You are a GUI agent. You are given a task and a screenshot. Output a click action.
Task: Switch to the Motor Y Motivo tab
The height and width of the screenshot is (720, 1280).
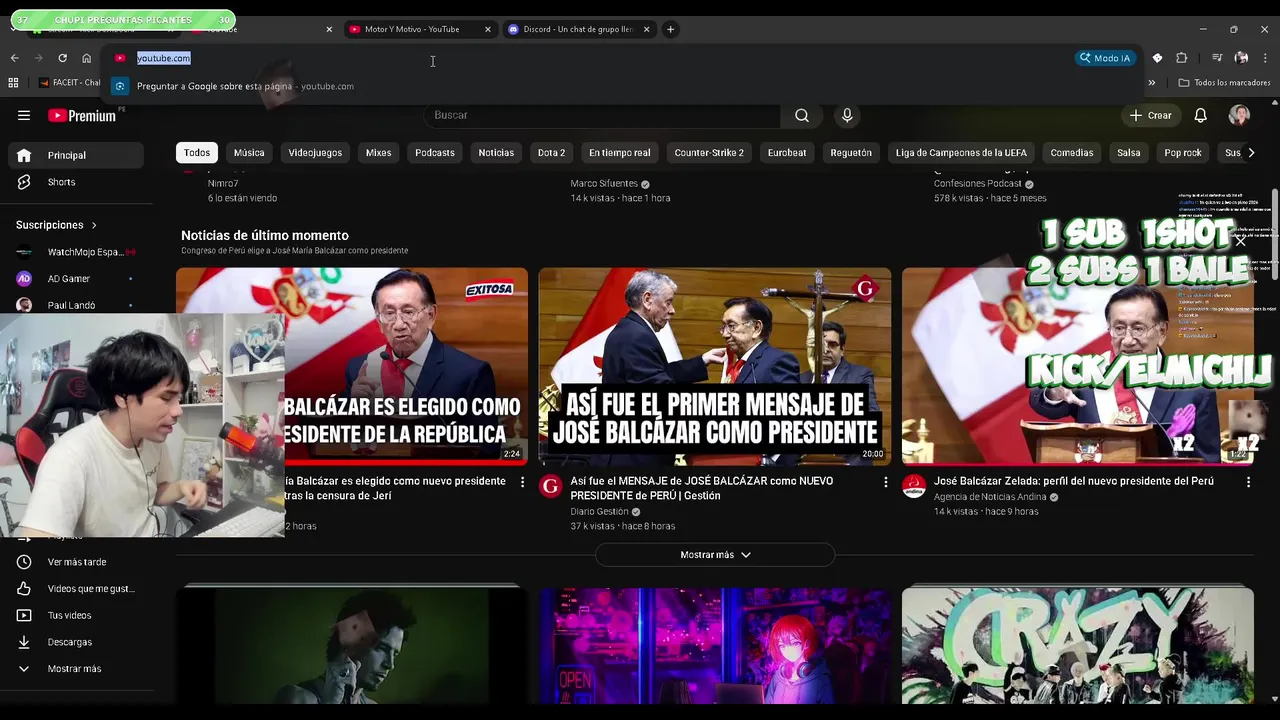click(x=412, y=29)
